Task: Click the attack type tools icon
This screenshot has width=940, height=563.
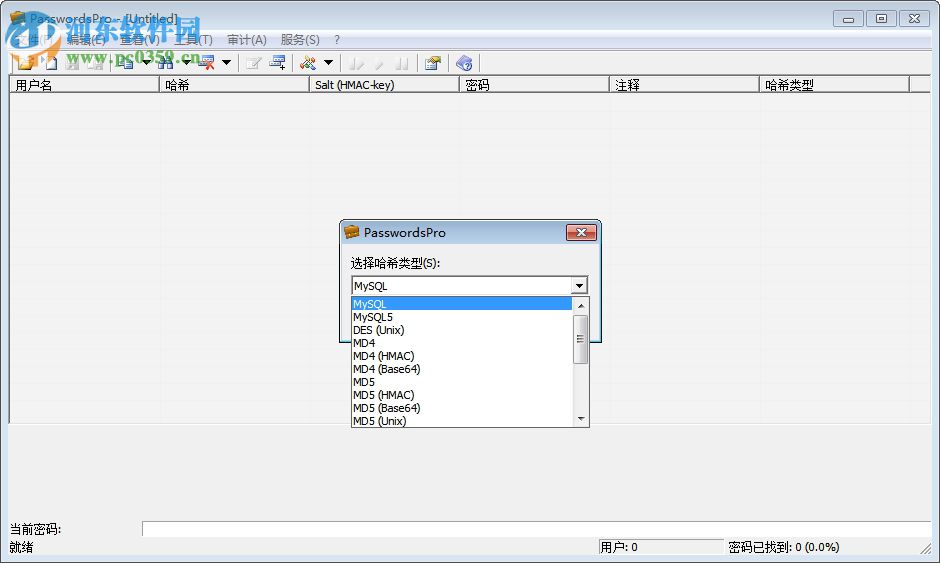Action: (x=308, y=62)
